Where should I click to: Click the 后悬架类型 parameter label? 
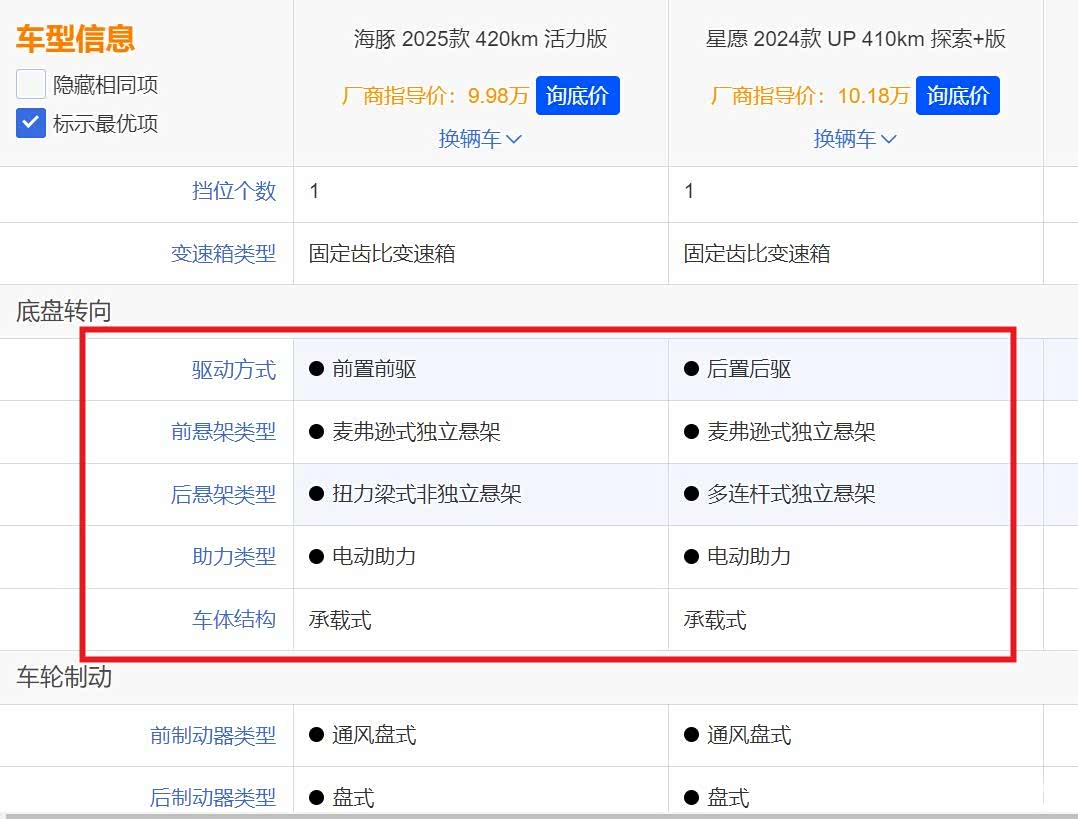tap(223, 495)
